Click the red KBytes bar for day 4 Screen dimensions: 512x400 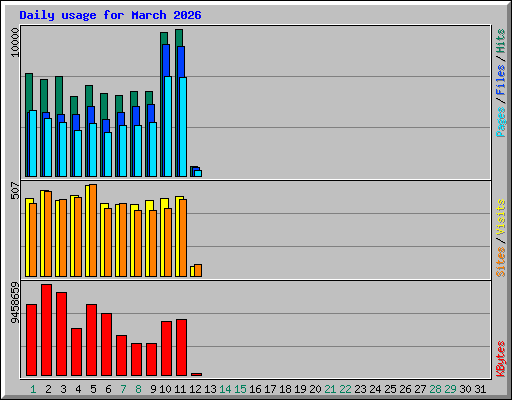point(76,352)
